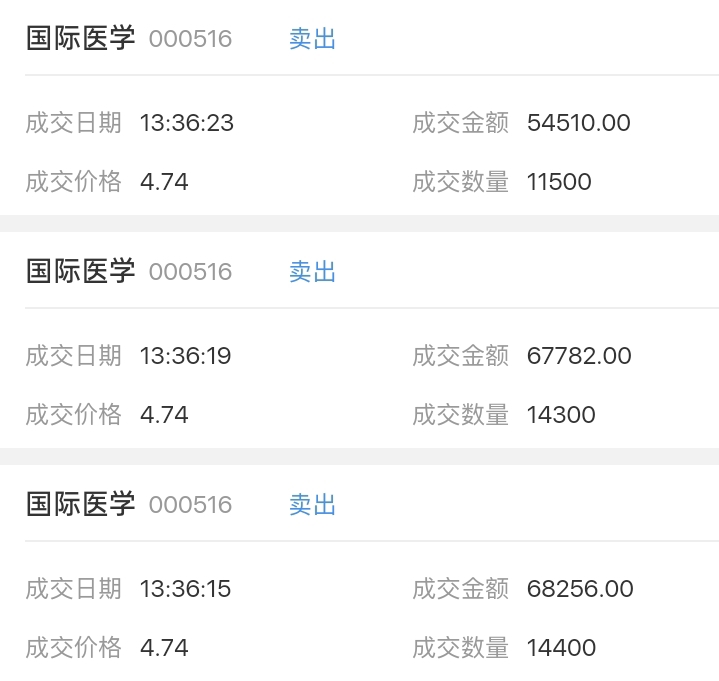Viewport: 719px width, 681px height.
Task: Click the trade time 13:36:23
Action: click(x=187, y=123)
